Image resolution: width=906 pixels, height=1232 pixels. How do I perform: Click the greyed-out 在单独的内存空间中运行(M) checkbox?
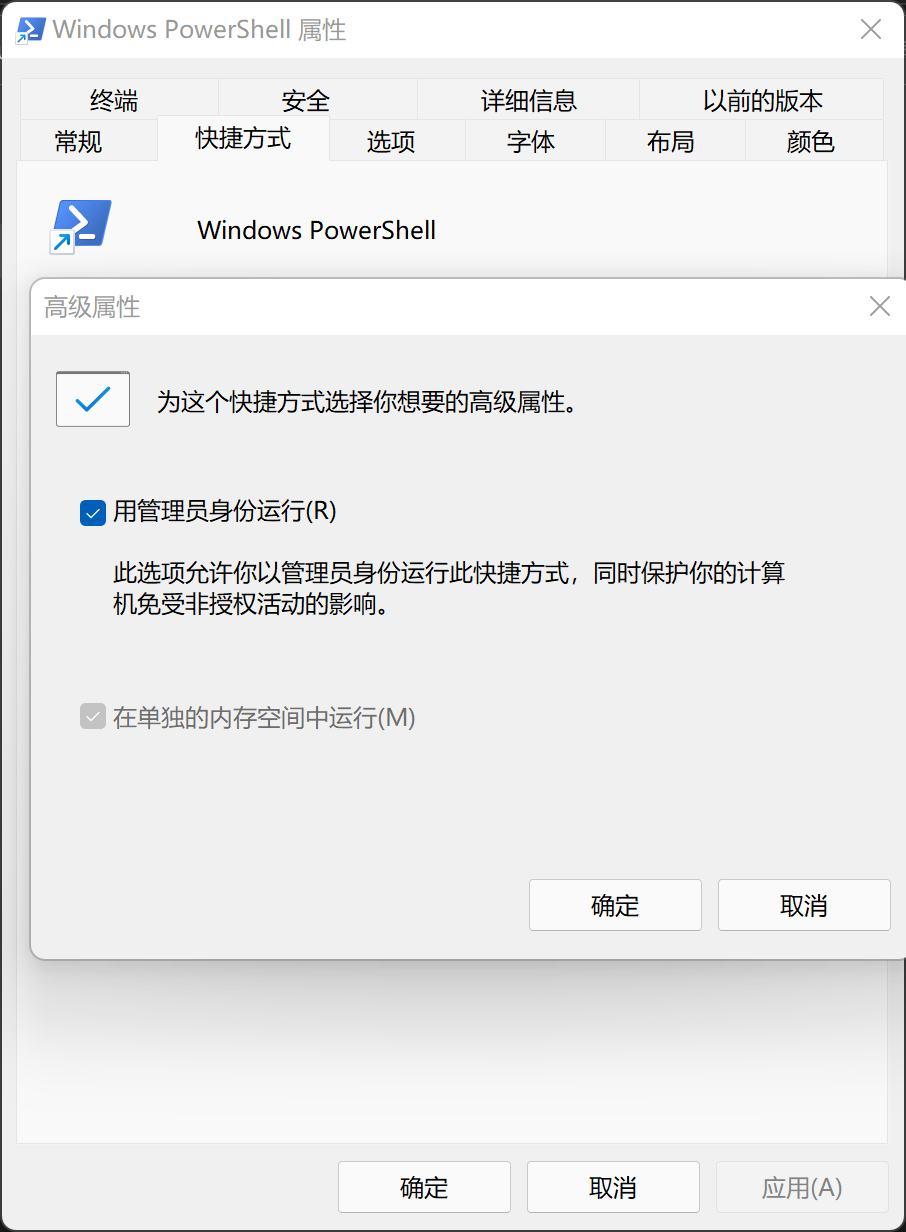[x=92, y=717]
